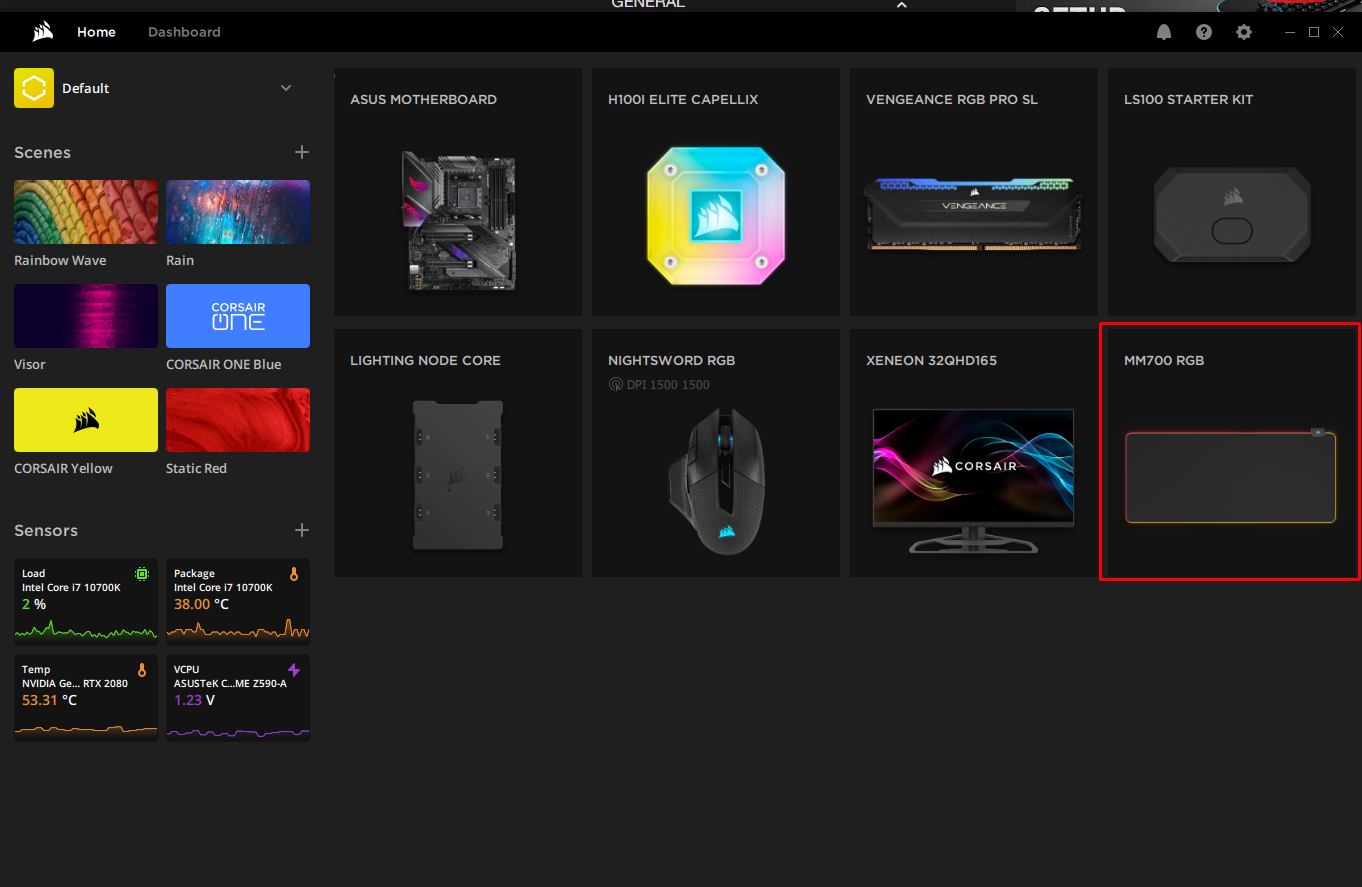Enable the CORSAIR ONE Blue scene
This screenshot has width=1362, height=887.
[x=237, y=315]
